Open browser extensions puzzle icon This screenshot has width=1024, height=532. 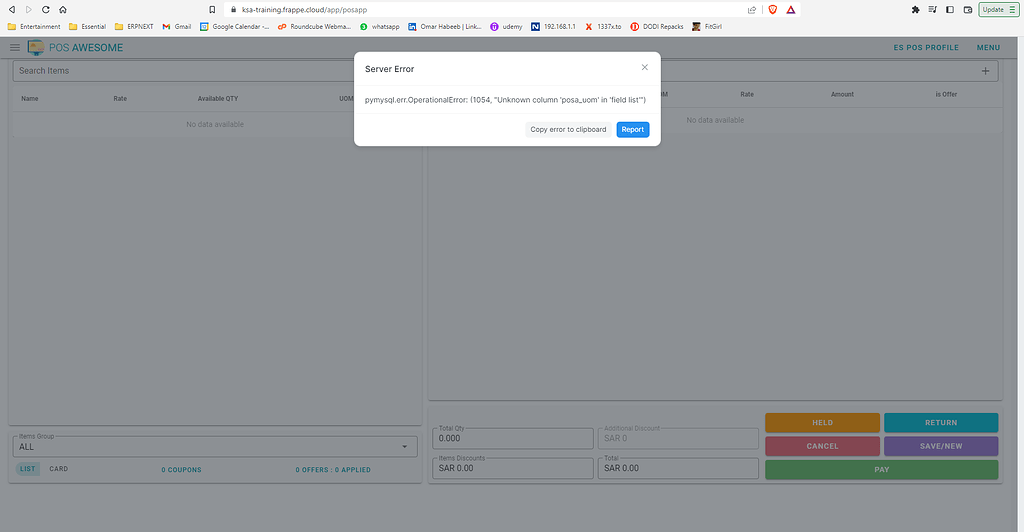916,10
